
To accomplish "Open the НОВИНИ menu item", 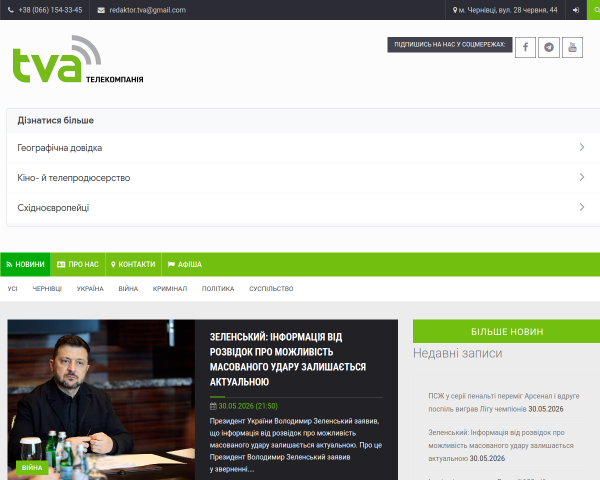I will pyautogui.click(x=25, y=264).
